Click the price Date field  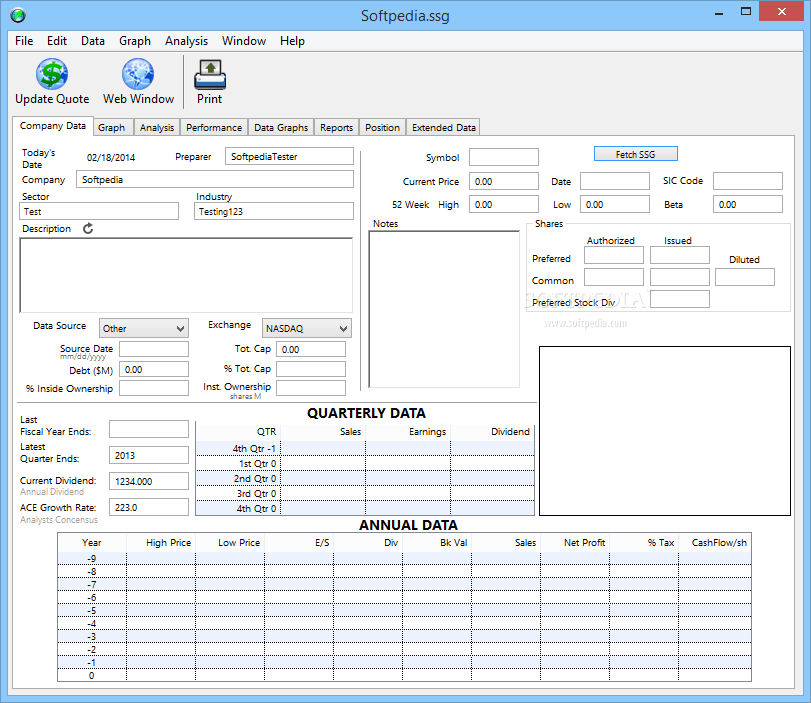click(x=614, y=181)
